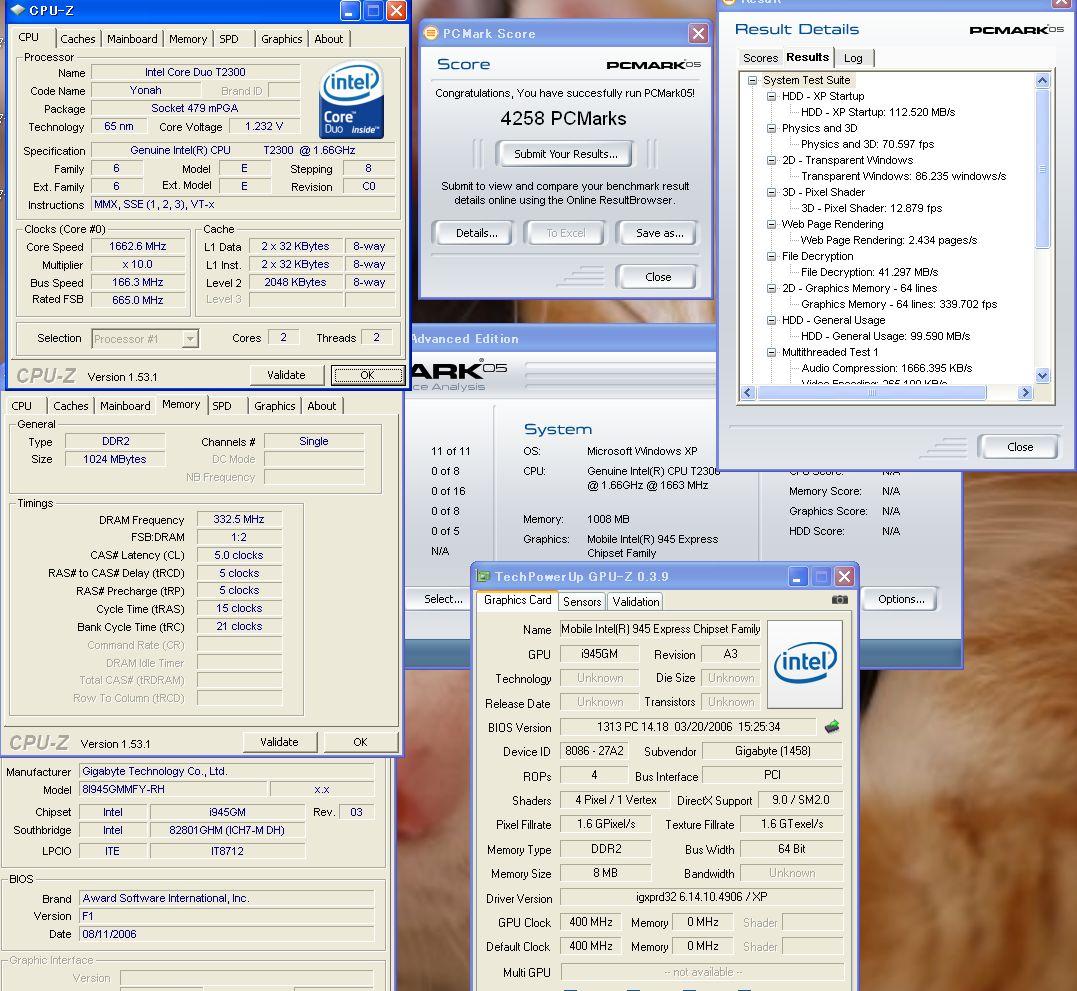Click the Select button in PCMark05
This screenshot has width=1077, height=991.
[x=441, y=599]
